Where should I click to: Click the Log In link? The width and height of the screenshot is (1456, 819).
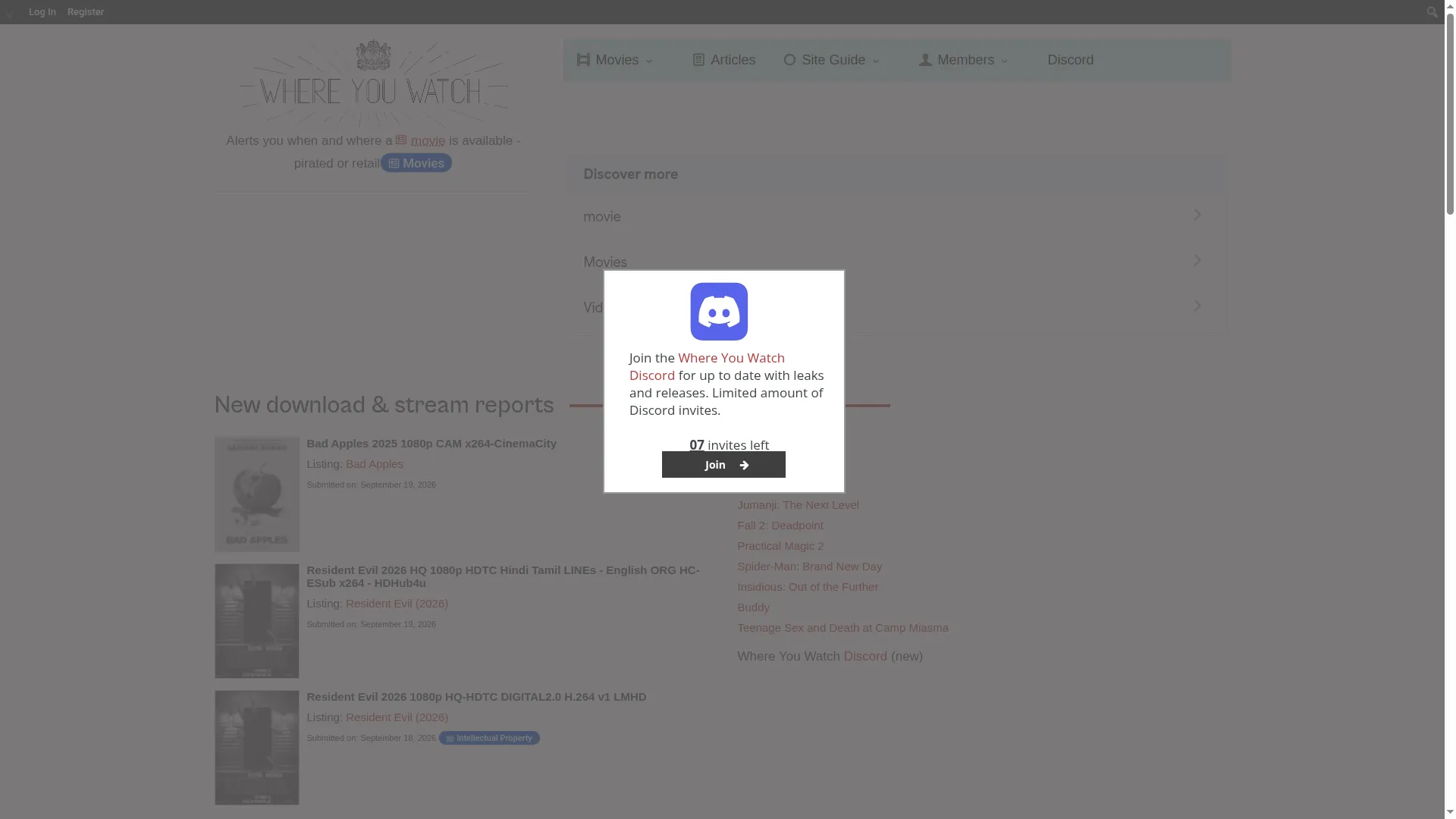pos(42,12)
